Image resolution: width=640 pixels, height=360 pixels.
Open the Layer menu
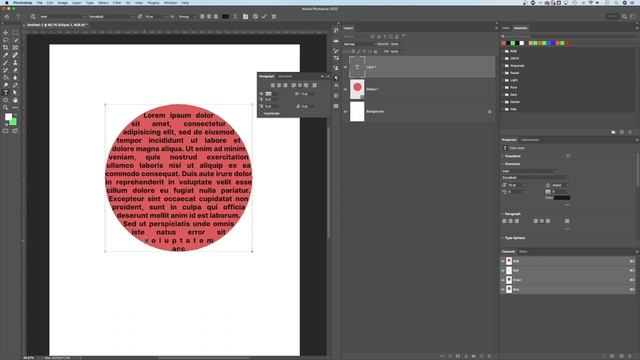[76, 2]
